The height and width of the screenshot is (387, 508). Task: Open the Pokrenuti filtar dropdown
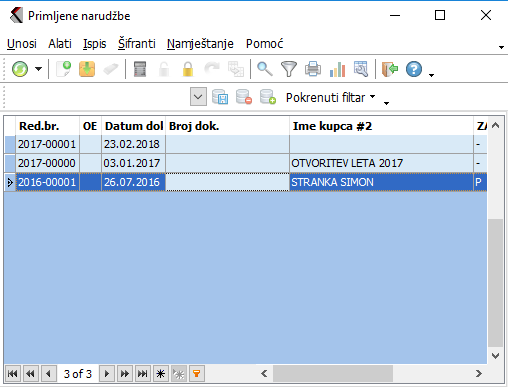(x=331, y=98)
